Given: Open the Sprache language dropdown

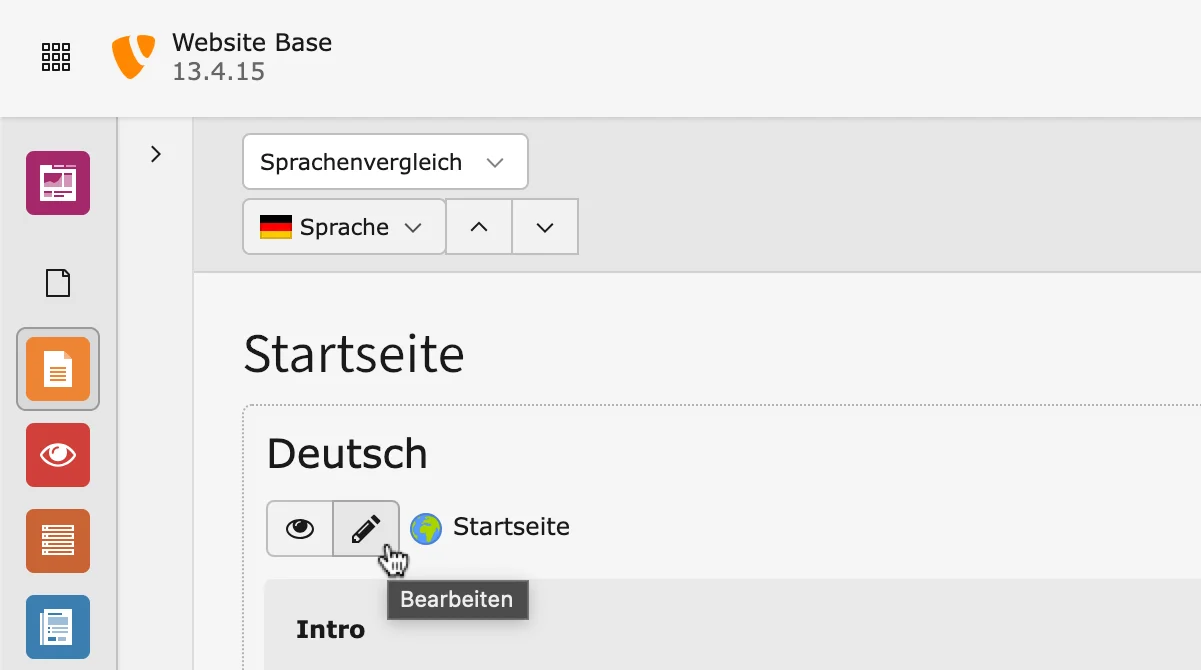Looking at the screenshot, I should coord(343,226).
